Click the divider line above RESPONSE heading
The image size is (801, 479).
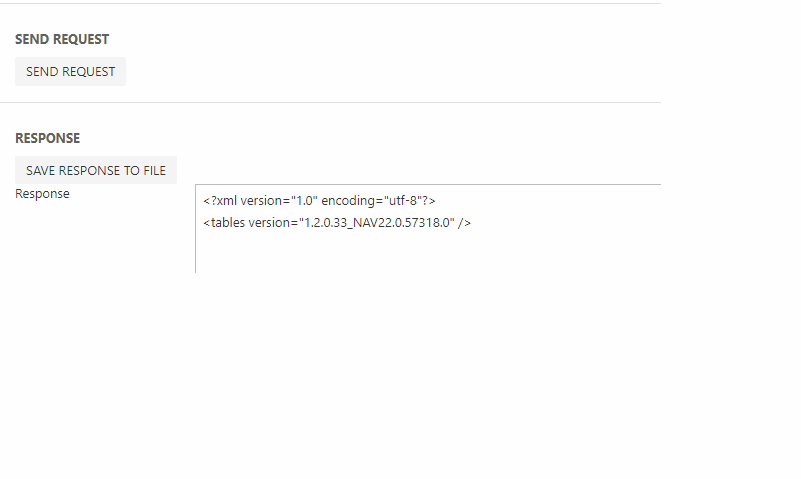pos(330,102)
